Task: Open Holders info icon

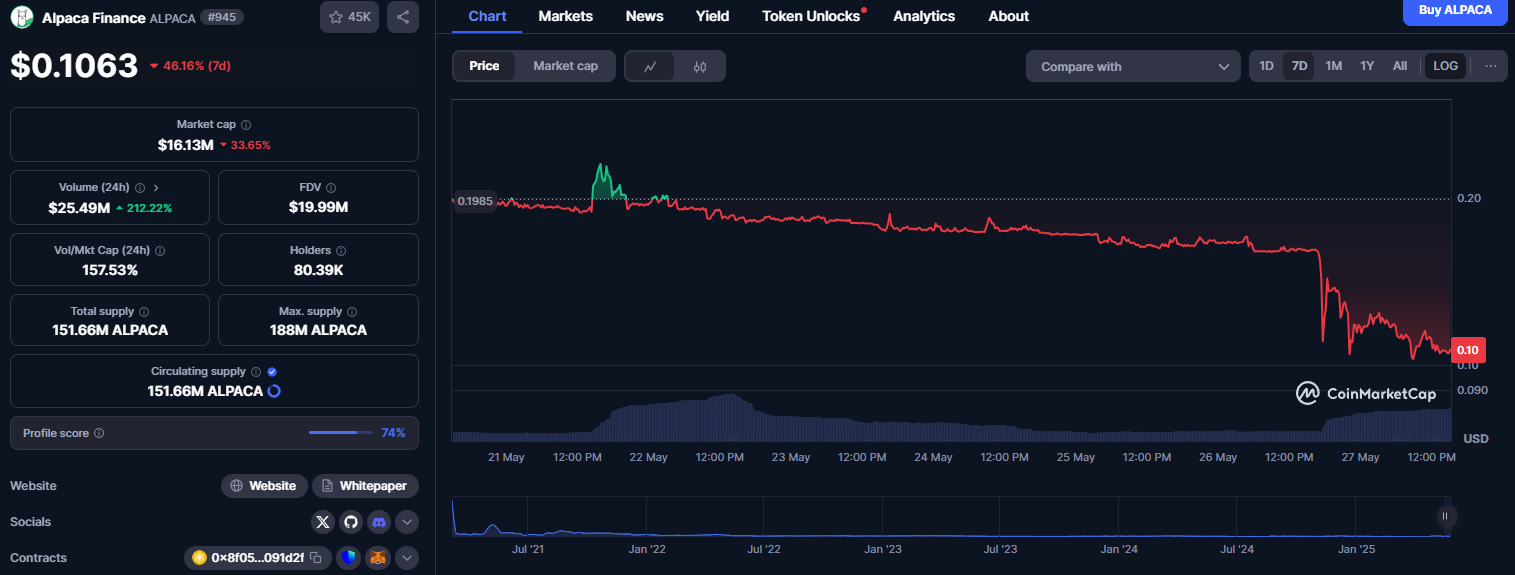Action: point(341,251)
